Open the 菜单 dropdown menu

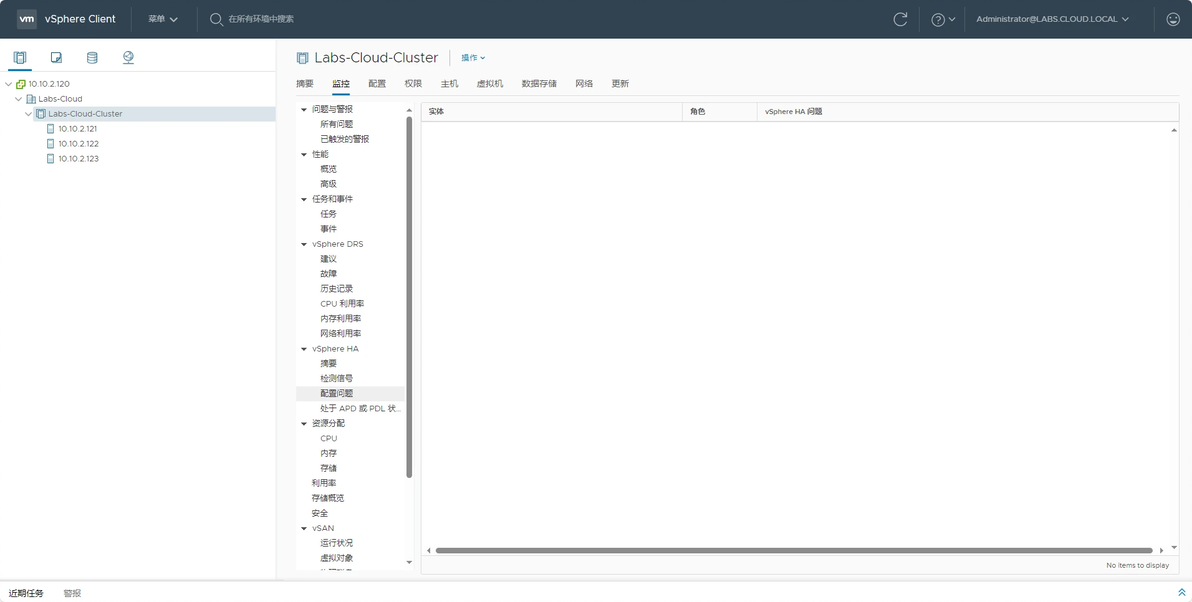pos(163,19)
